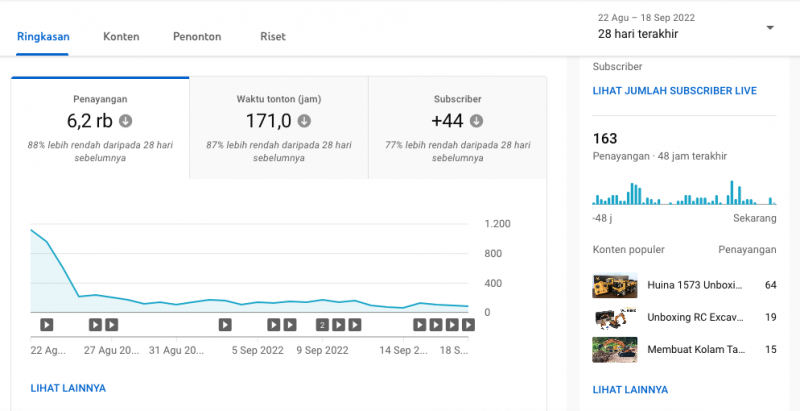The height and width of the screenshot is (411, 800).
Task: Click the down-arrow icon beside 6,2 rb
Action: (x=126, y=121)
